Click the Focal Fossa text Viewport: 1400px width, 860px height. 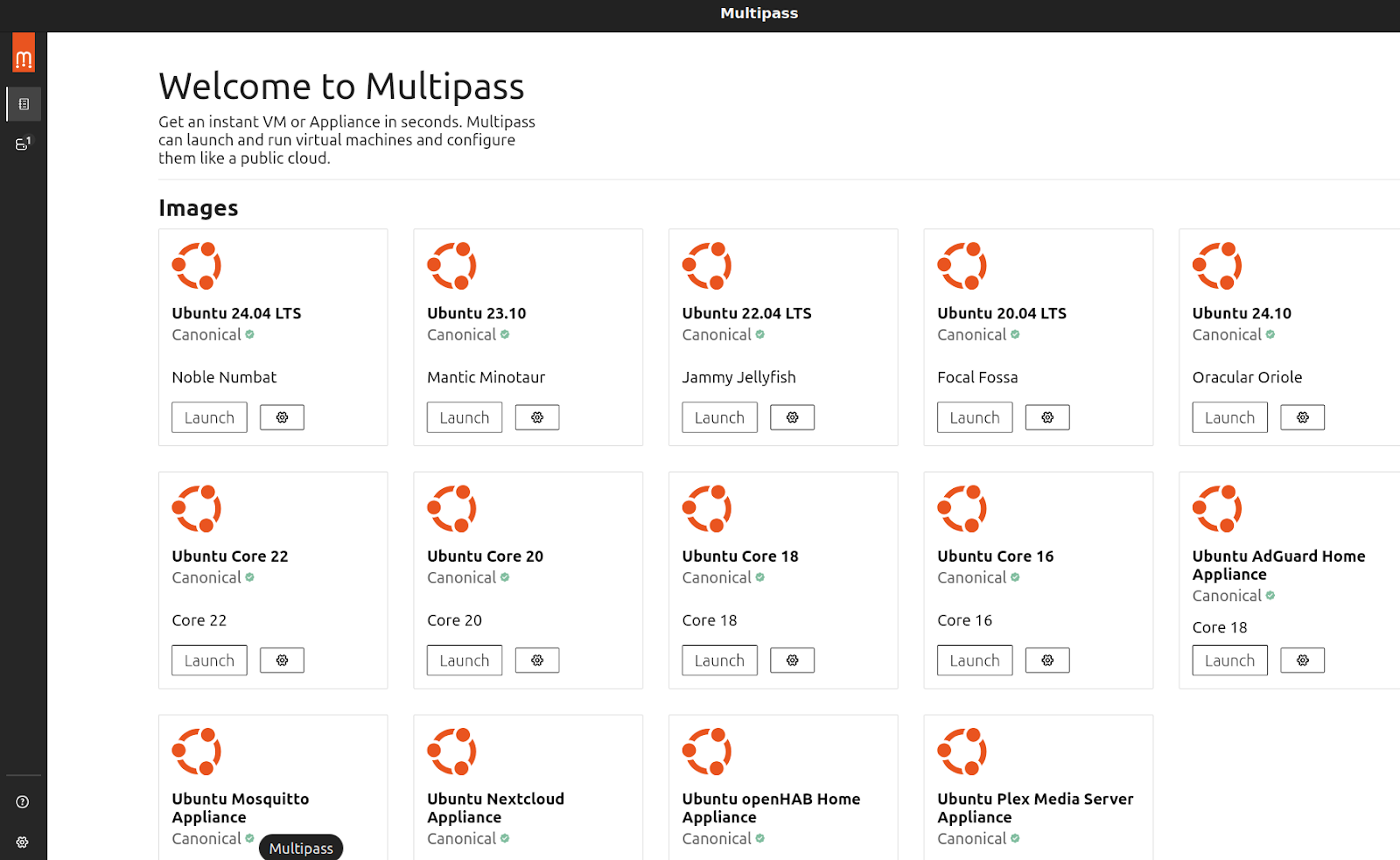(x=977, y=377)
